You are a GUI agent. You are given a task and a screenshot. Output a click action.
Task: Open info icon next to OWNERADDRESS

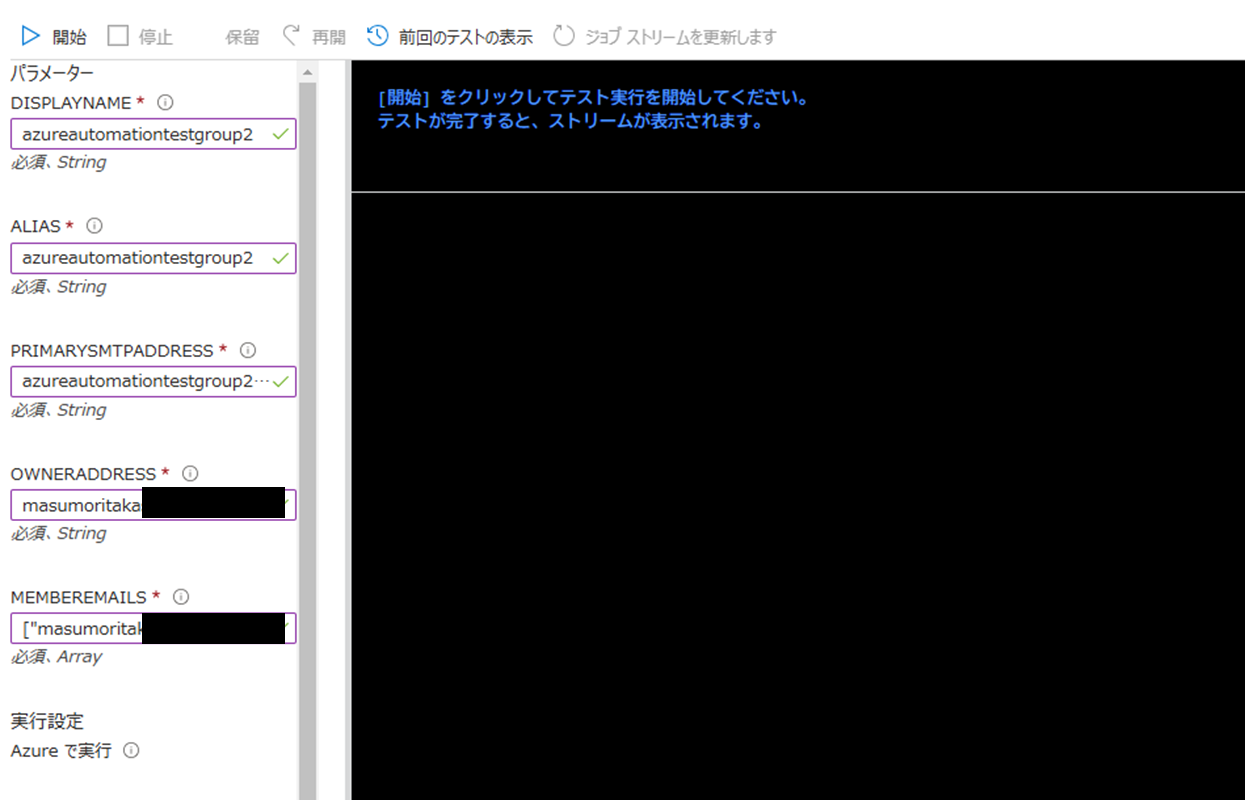(x=190, y=473)
